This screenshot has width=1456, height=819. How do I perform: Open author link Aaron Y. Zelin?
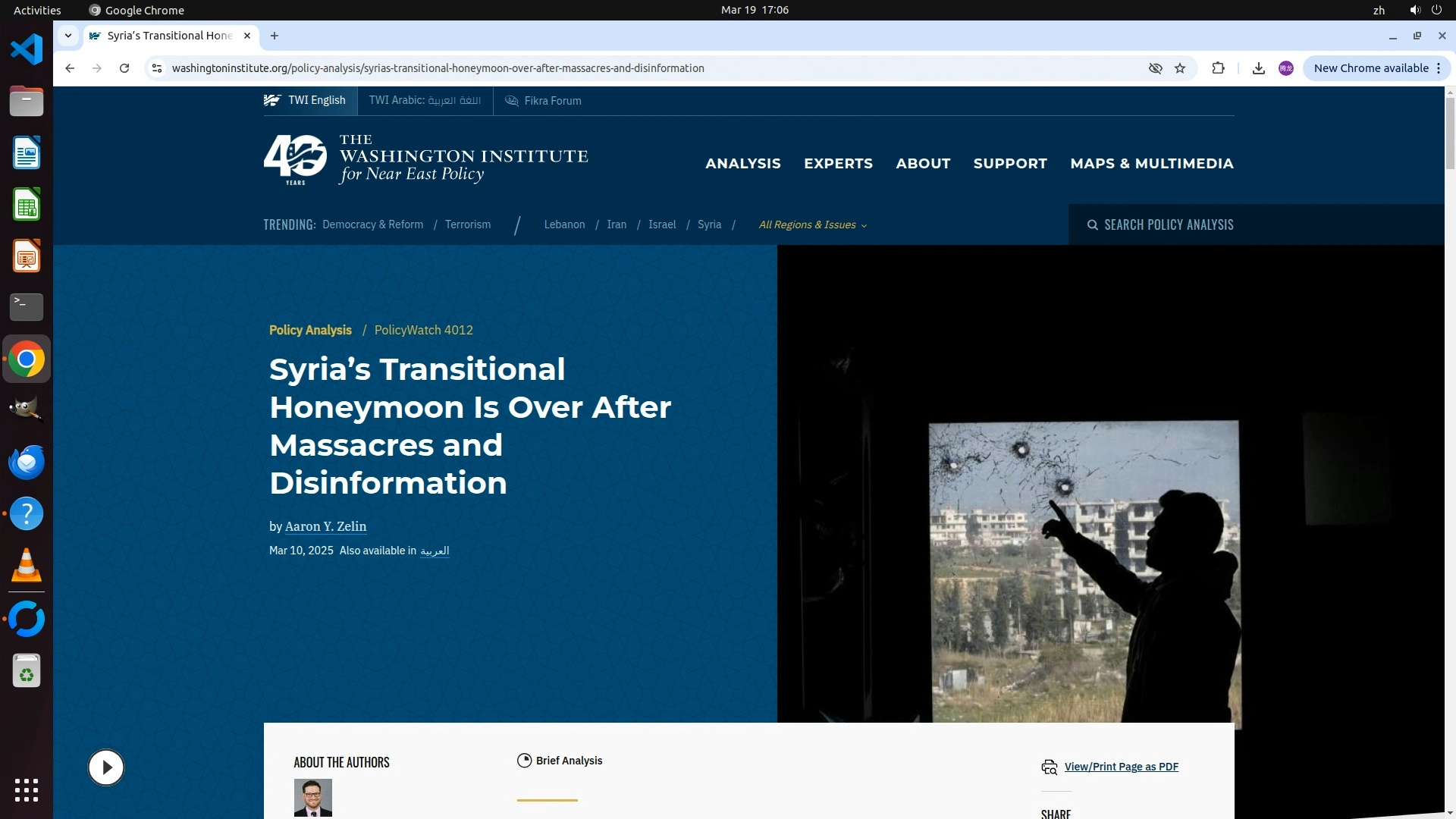pyautogui.click(x=325, y=526)
